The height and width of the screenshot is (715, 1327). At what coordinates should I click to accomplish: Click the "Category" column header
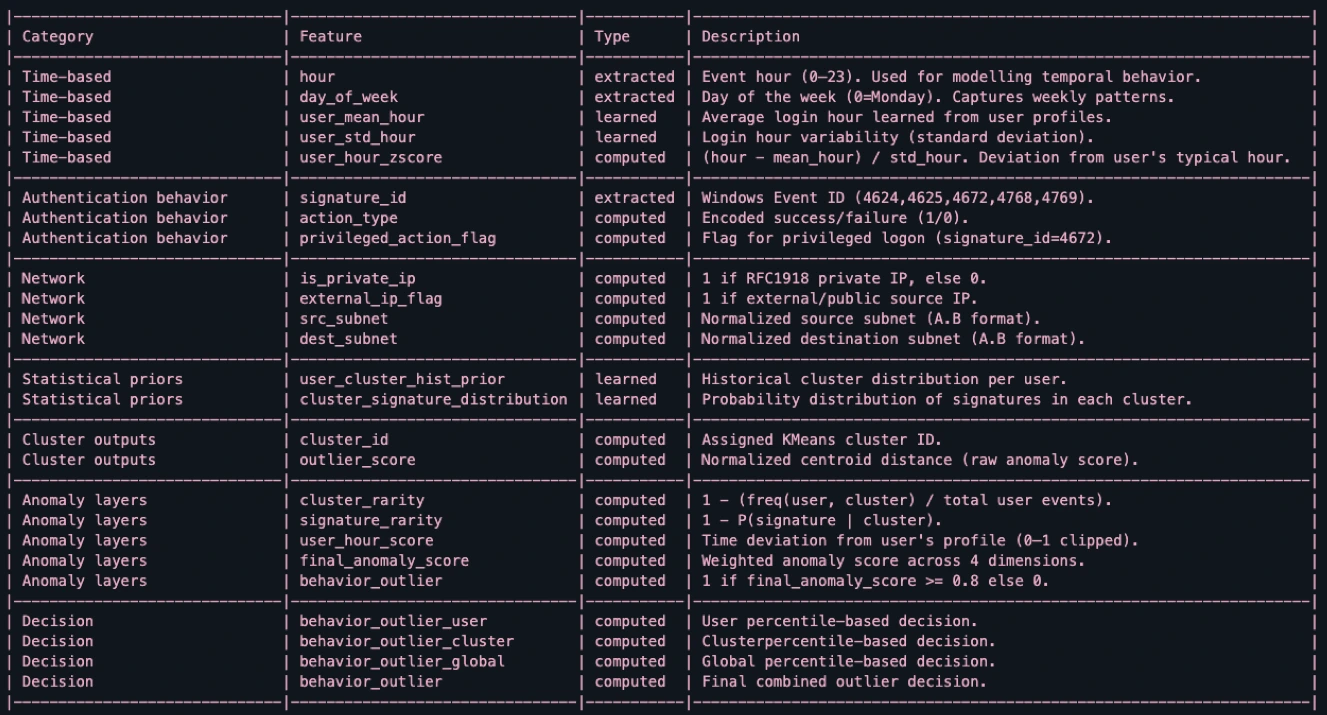pyautogui.click(x=57, y=37)
